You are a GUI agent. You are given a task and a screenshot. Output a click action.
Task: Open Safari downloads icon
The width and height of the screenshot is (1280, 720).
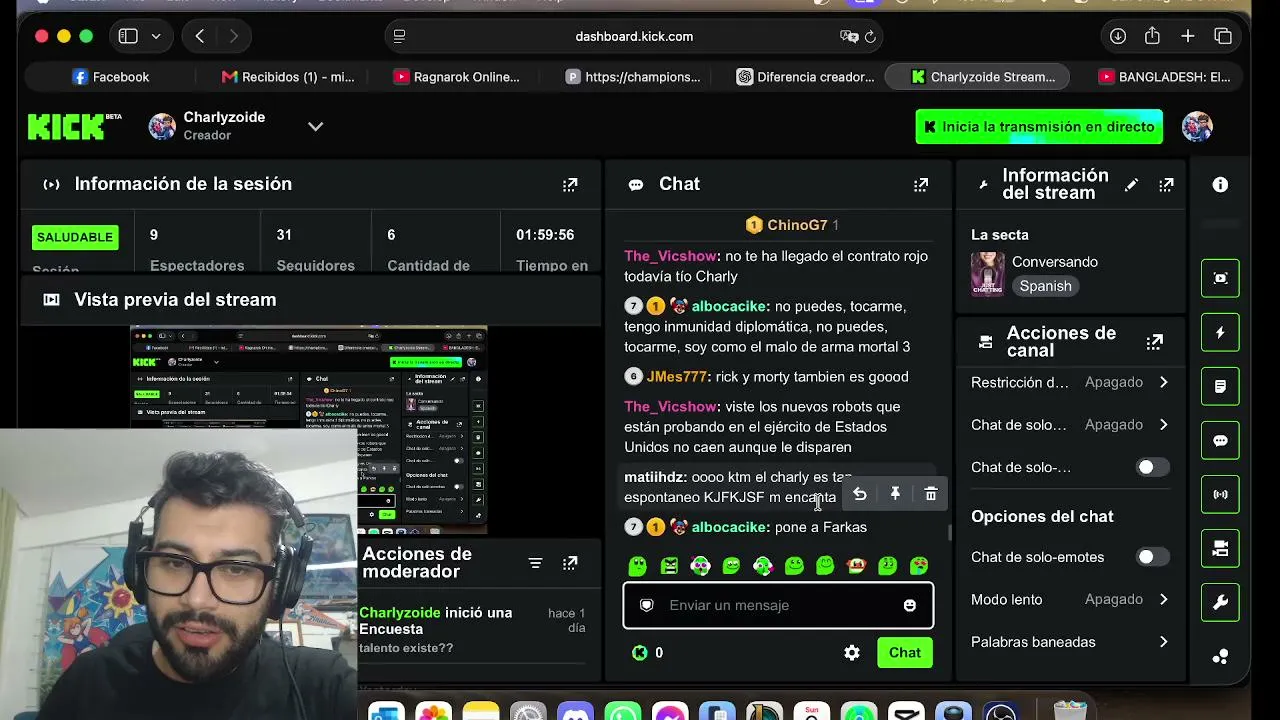tap(1118, 36)
